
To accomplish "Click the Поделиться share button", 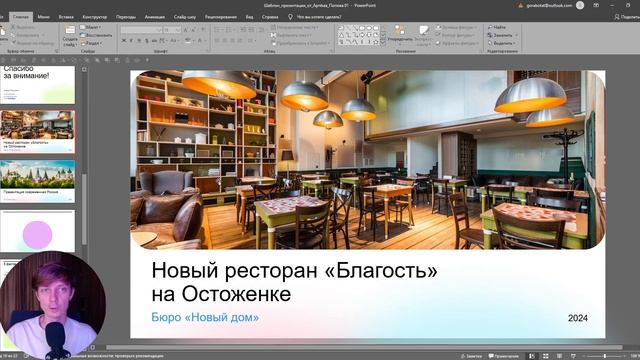I will [x=627, y=17].
